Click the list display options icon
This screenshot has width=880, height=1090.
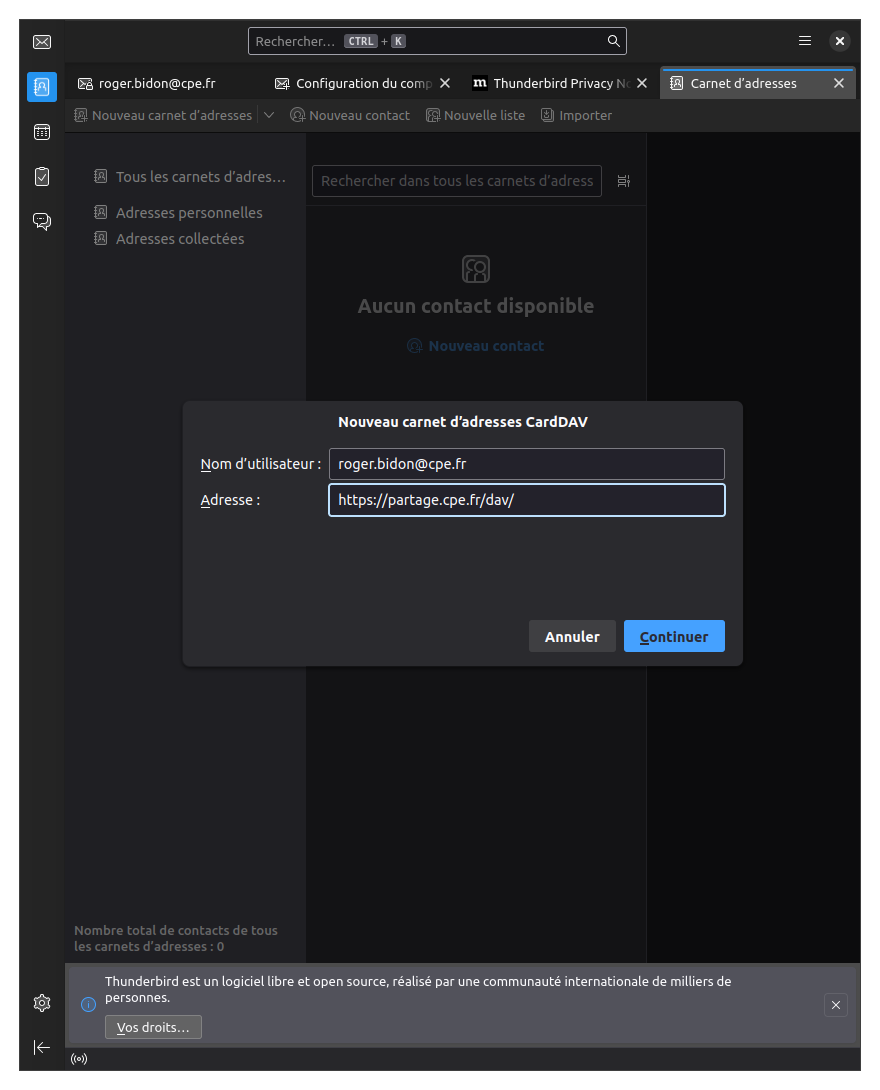click(624, 181)
